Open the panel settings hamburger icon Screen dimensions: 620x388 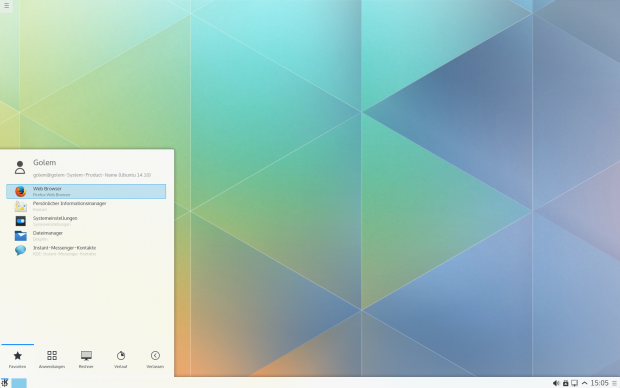(x=614, y=383)
